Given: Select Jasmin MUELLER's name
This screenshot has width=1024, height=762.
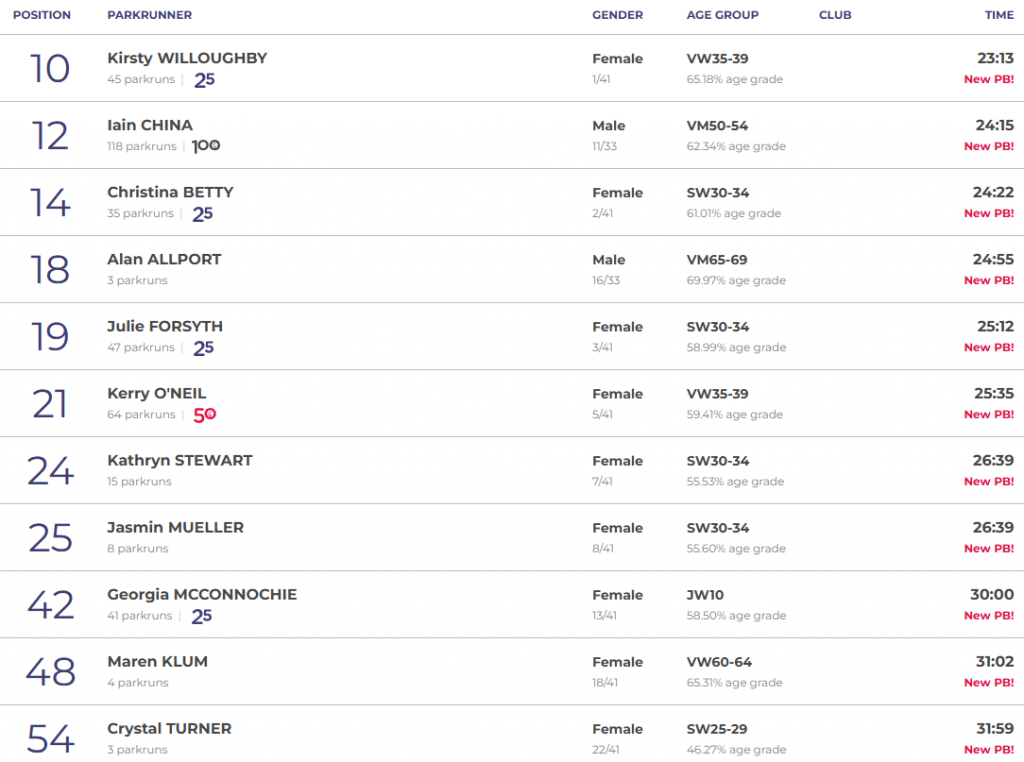Looking at the screenshot, I should pos(175,527).
